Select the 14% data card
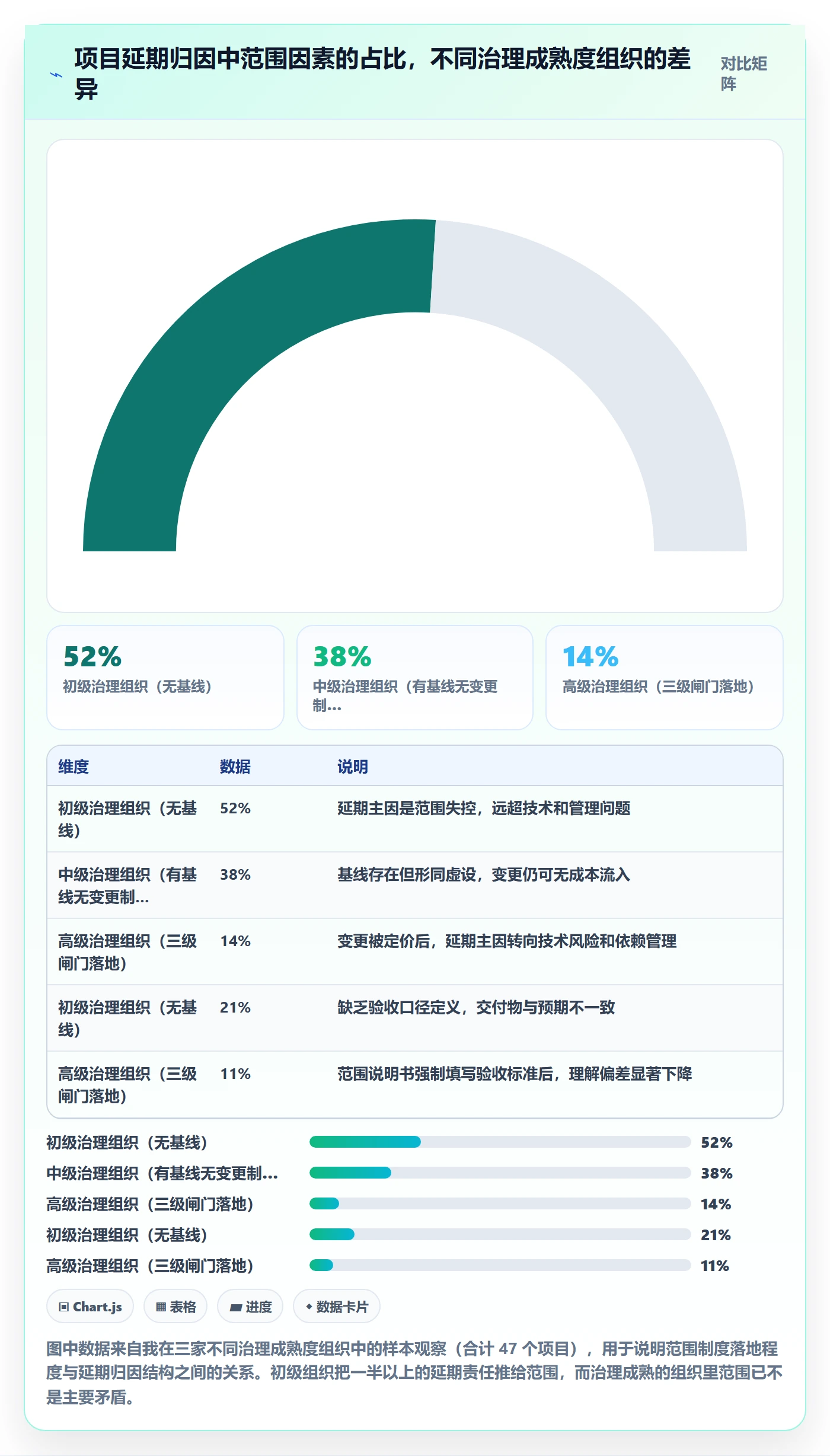 pyautogui.click(x=665, y=678)
